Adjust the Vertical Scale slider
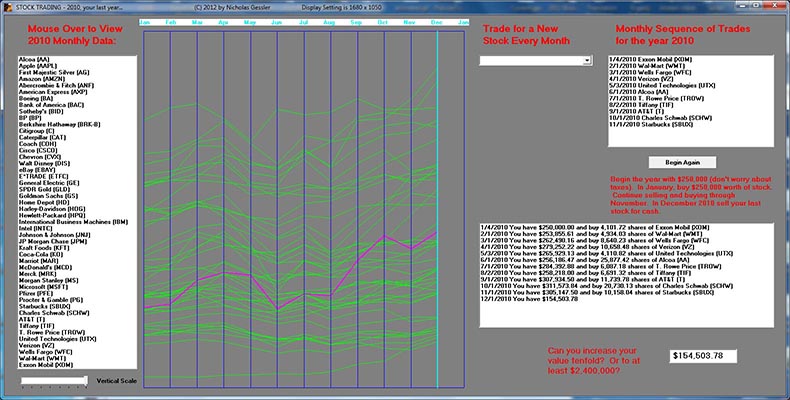The height and width of the screenshot is (400, 790). (x=54, y=381)
